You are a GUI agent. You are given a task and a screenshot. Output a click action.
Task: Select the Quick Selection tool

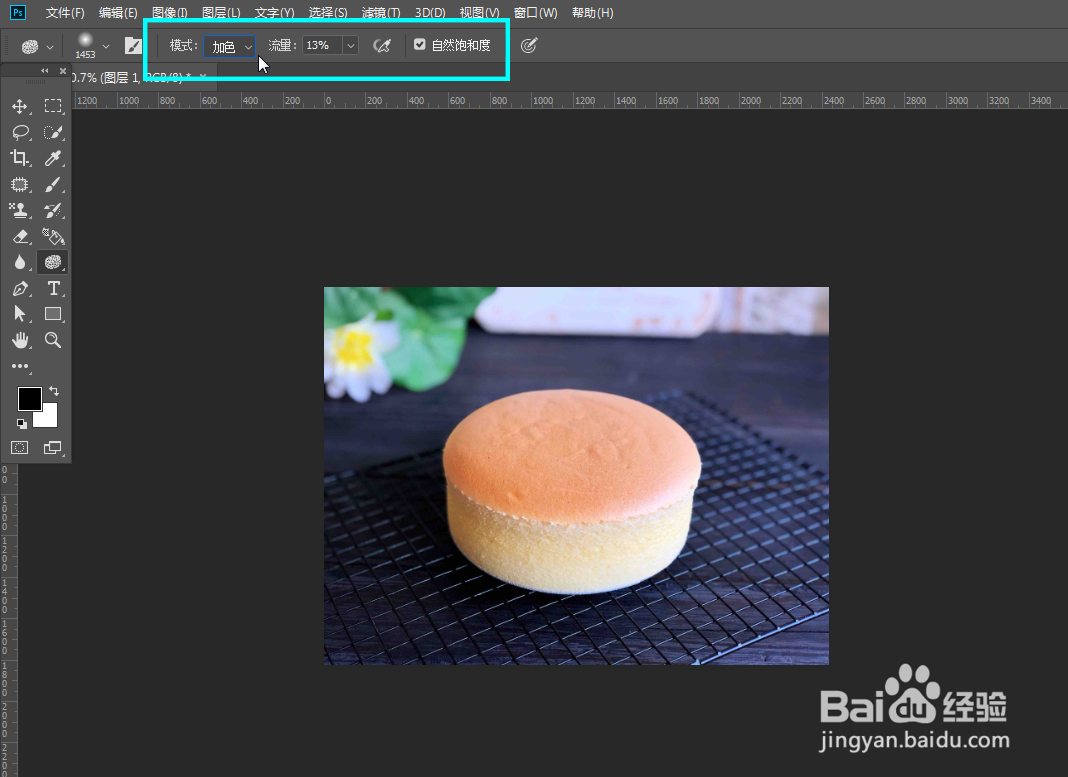[52, 132]
